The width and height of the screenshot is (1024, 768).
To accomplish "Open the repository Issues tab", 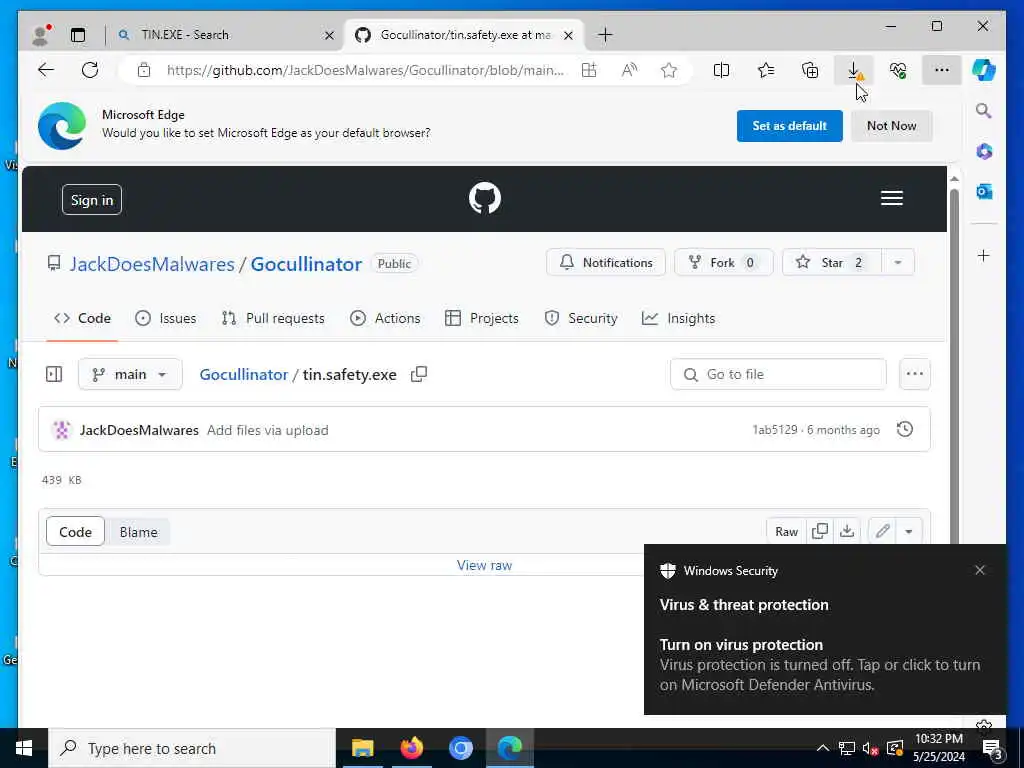I will coord(165,318).
